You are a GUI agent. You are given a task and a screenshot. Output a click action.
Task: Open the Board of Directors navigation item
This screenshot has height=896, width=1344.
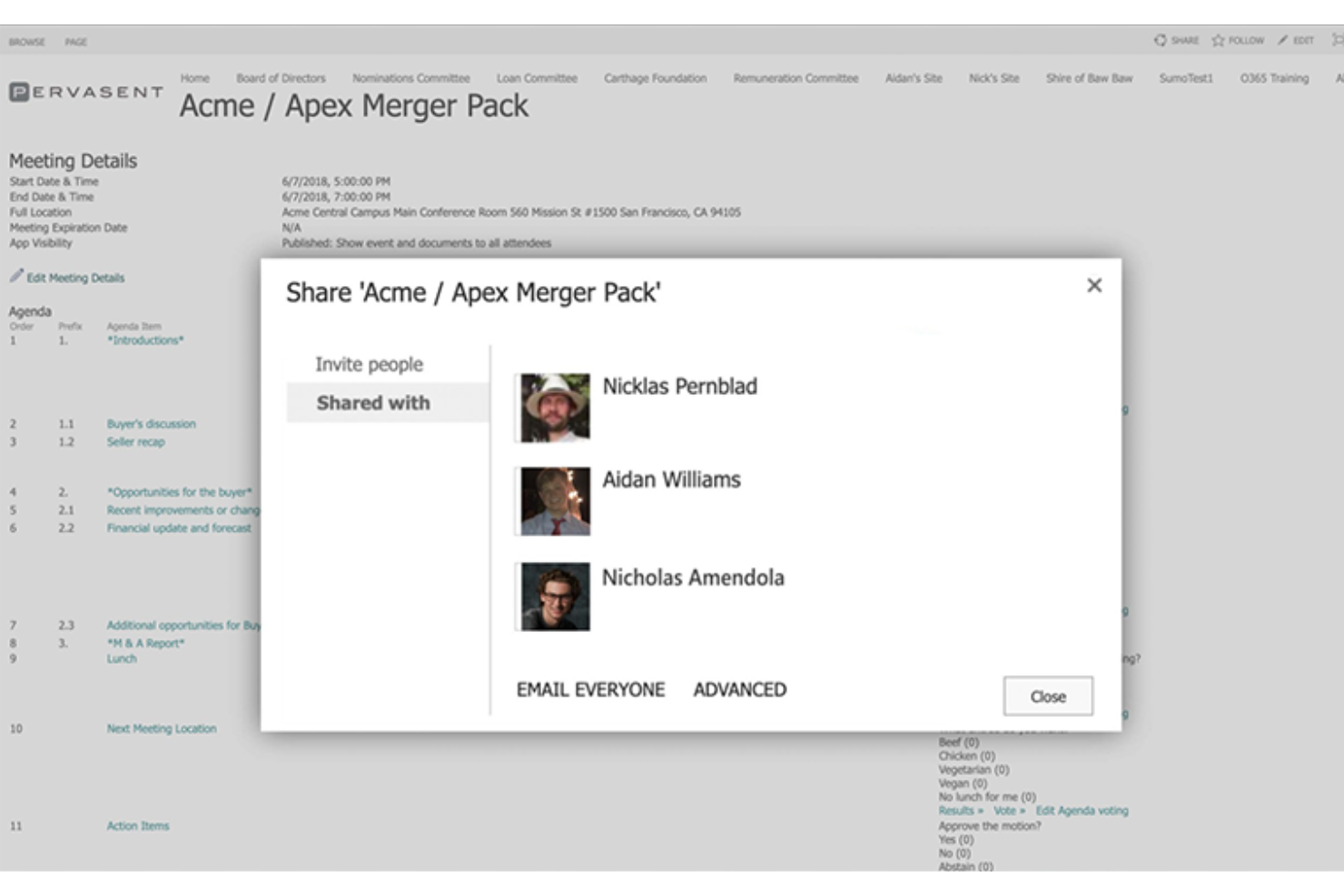(x=281, y=78)
